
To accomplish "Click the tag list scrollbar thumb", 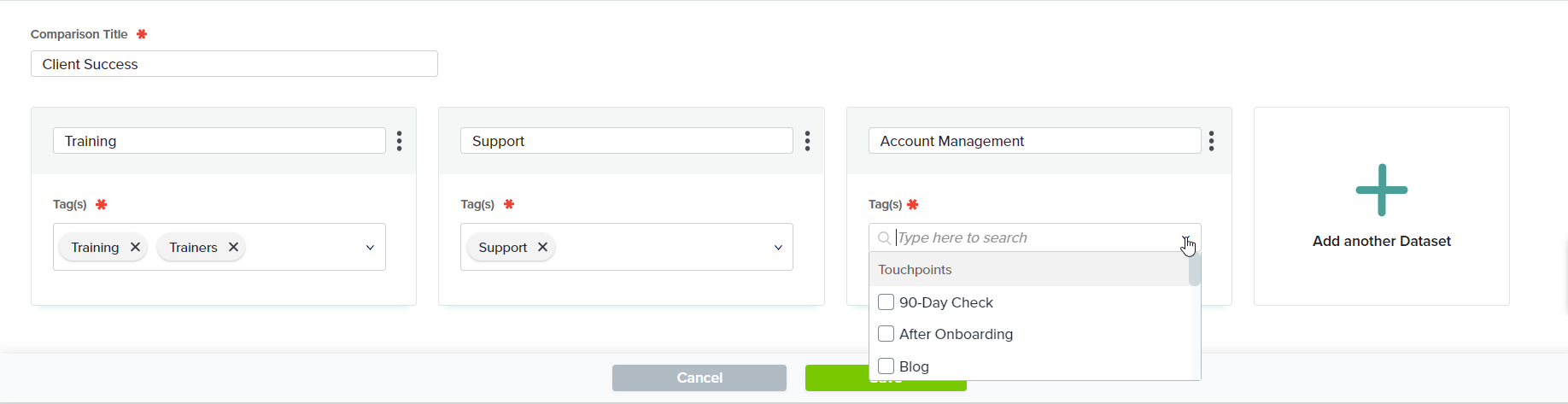I will [x=1195, y=270].
